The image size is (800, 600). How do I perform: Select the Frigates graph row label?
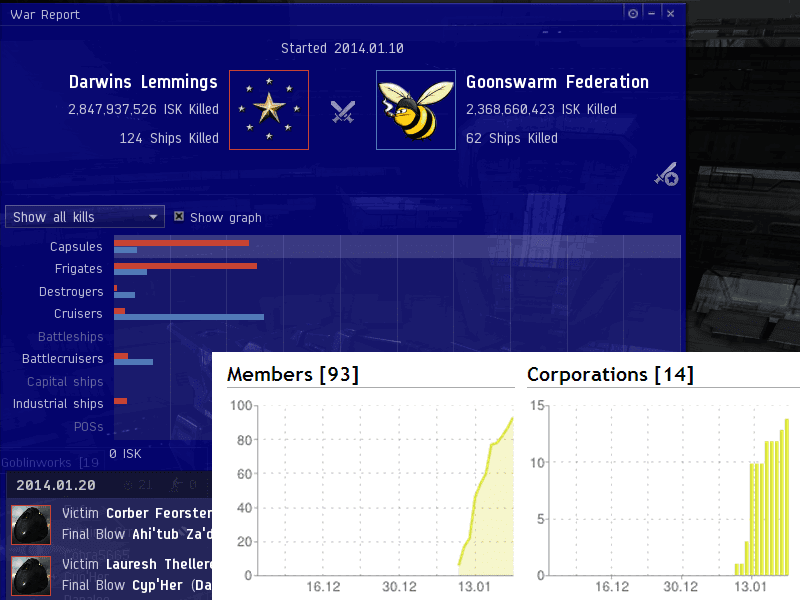[x=79, y=269]
